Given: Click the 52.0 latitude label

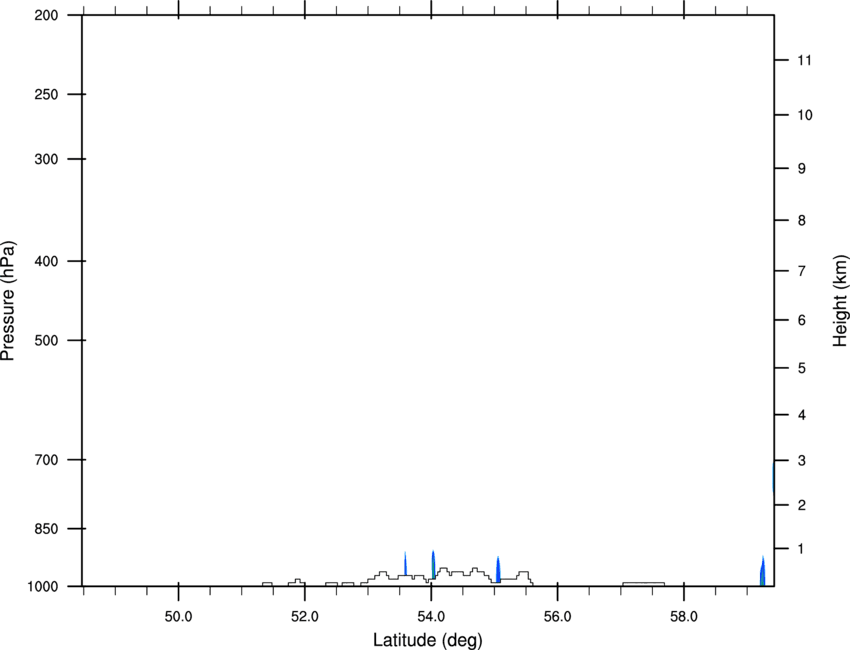Looking at the screenshot, I should point(305,616).
